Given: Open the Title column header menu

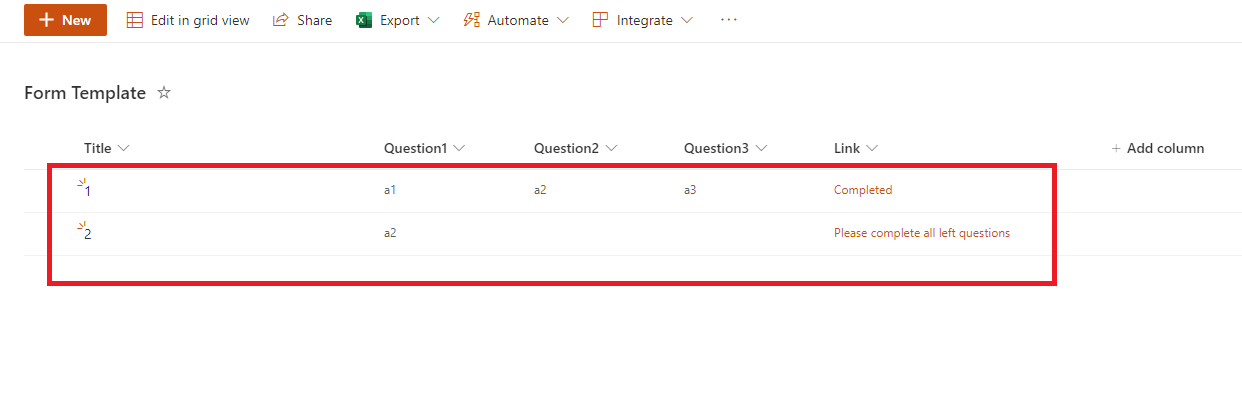Looking at the screenshot, I should 107,148.
